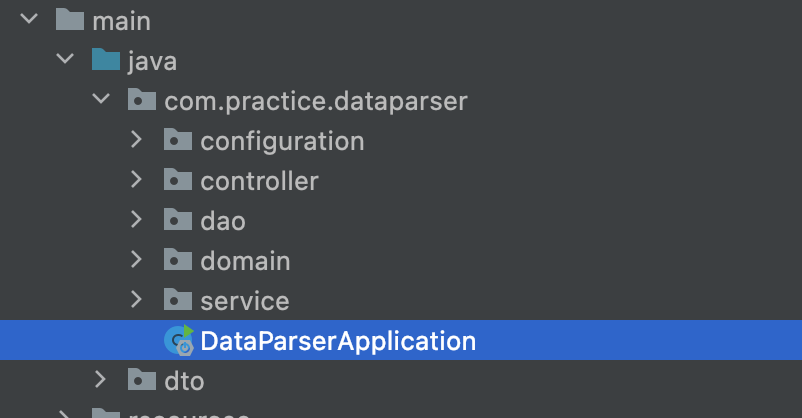Select the service package label
The image size is (802, 418).
coord(245,301)
